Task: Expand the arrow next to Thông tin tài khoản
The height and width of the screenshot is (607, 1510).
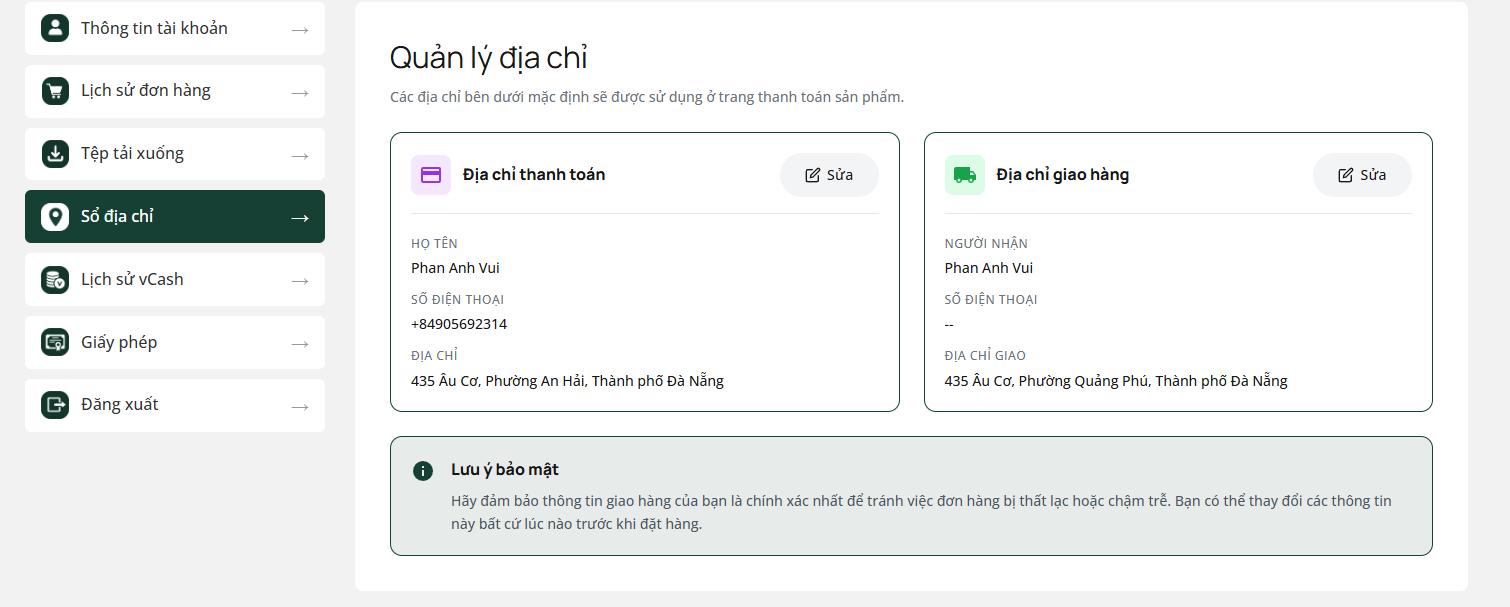Action: (x=300, y=28)
